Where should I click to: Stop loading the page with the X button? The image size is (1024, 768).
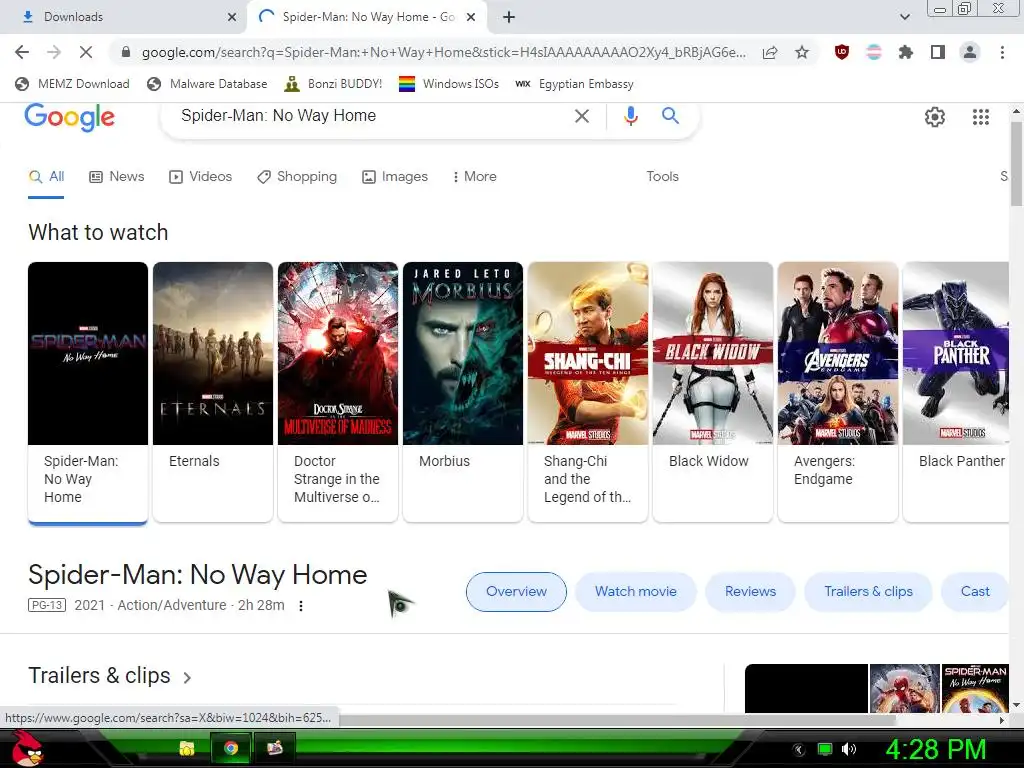(86, 52)
